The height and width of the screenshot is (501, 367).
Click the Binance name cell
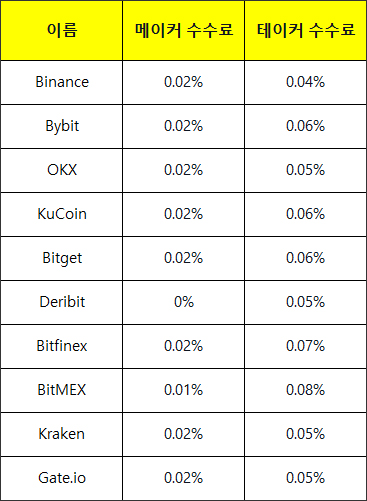62,82
